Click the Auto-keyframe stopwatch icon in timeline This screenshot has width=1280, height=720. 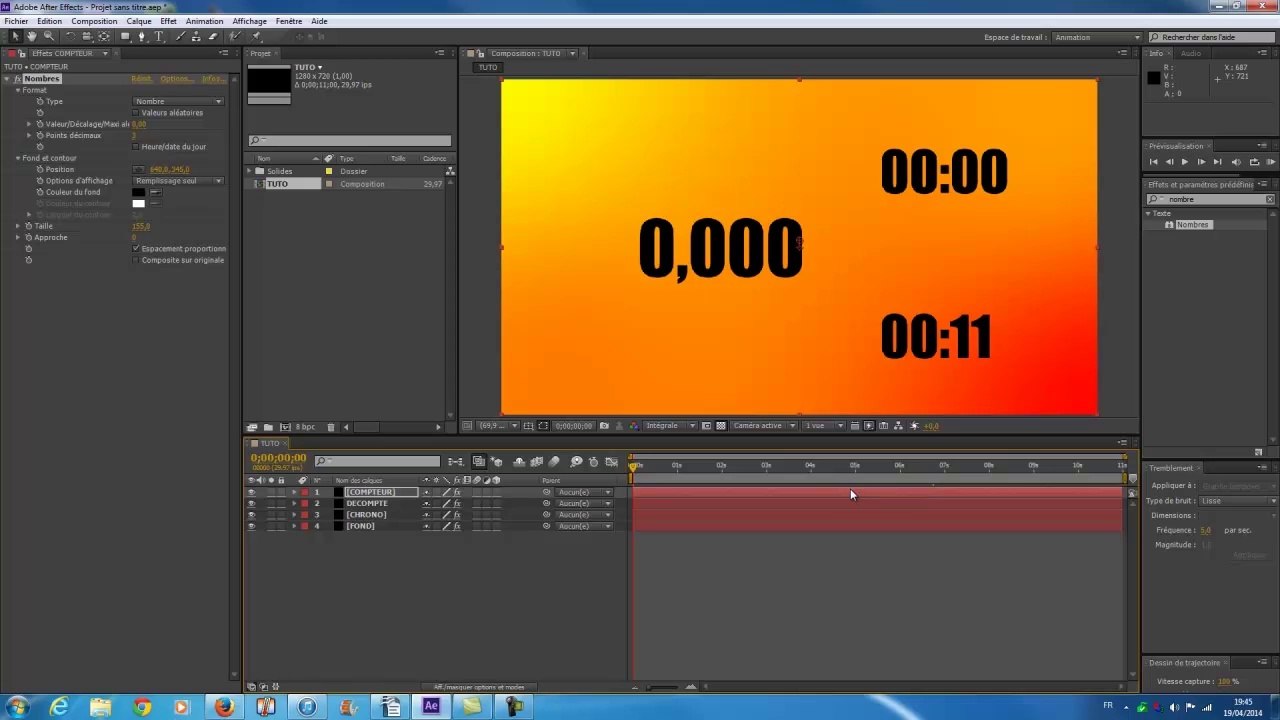(x=593, y=461)
